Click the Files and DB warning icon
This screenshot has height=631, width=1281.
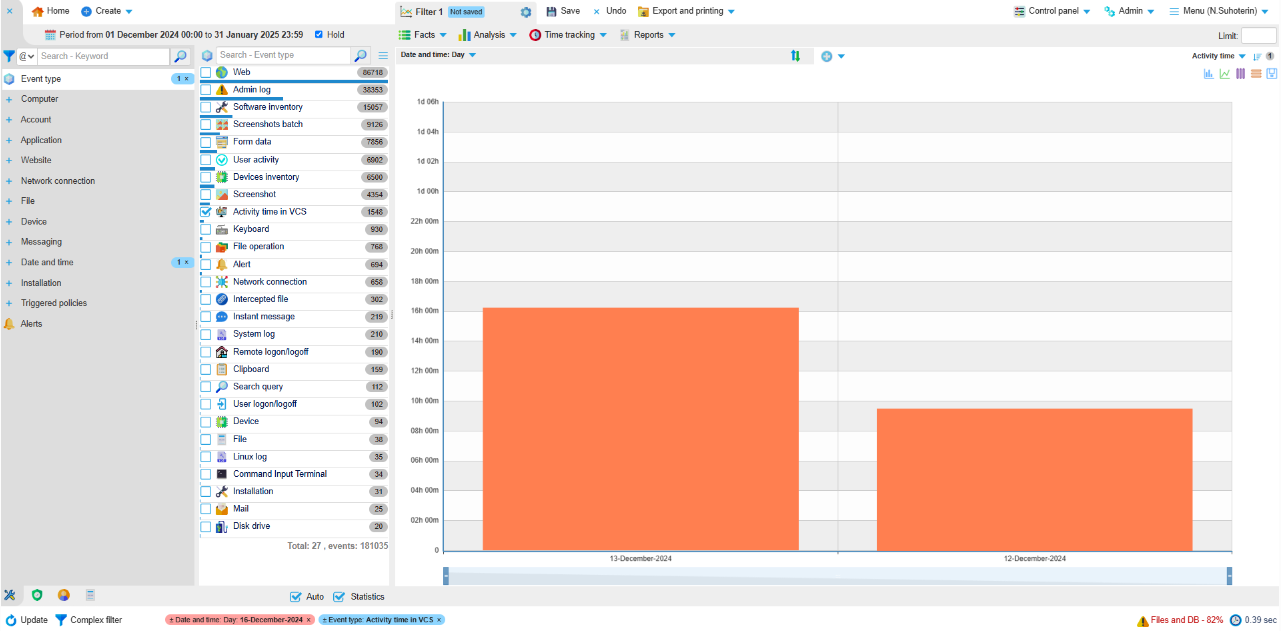click(1142, 621)
